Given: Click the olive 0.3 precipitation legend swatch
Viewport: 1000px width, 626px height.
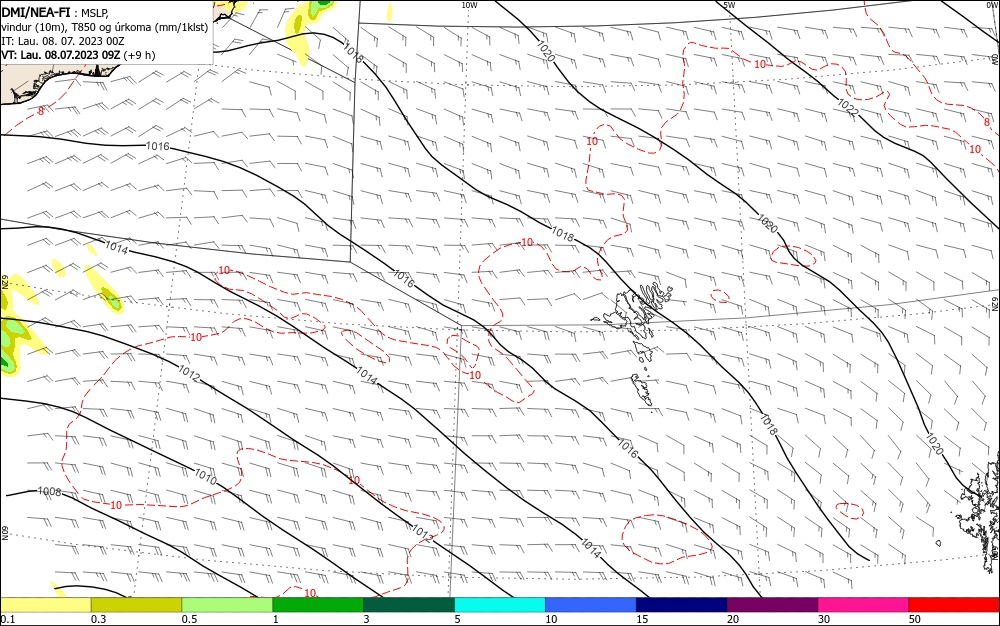Looking at the screenshot, I should pyautogui.click(x=136, y=605).
